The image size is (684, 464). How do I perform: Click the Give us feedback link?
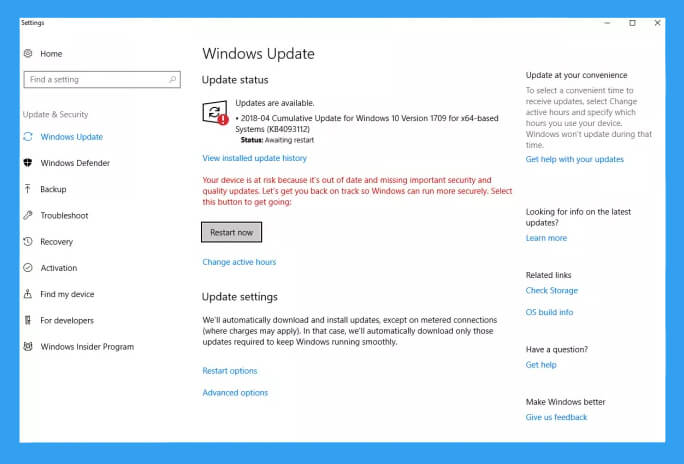click(556, 417)
